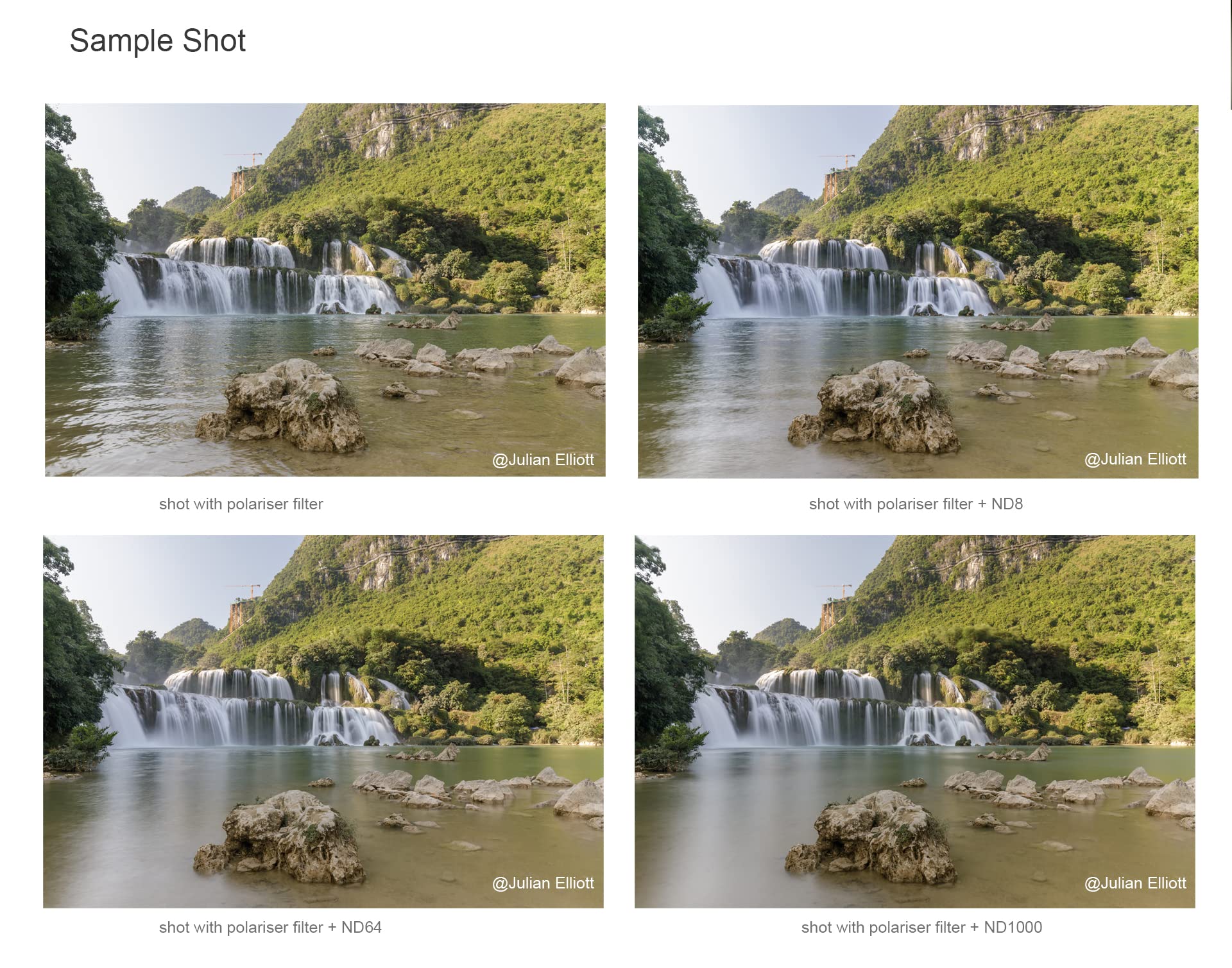Click the 'shot with polariser filter + ND1000' caption
1232x968 pixels.
tap(921, 928)
